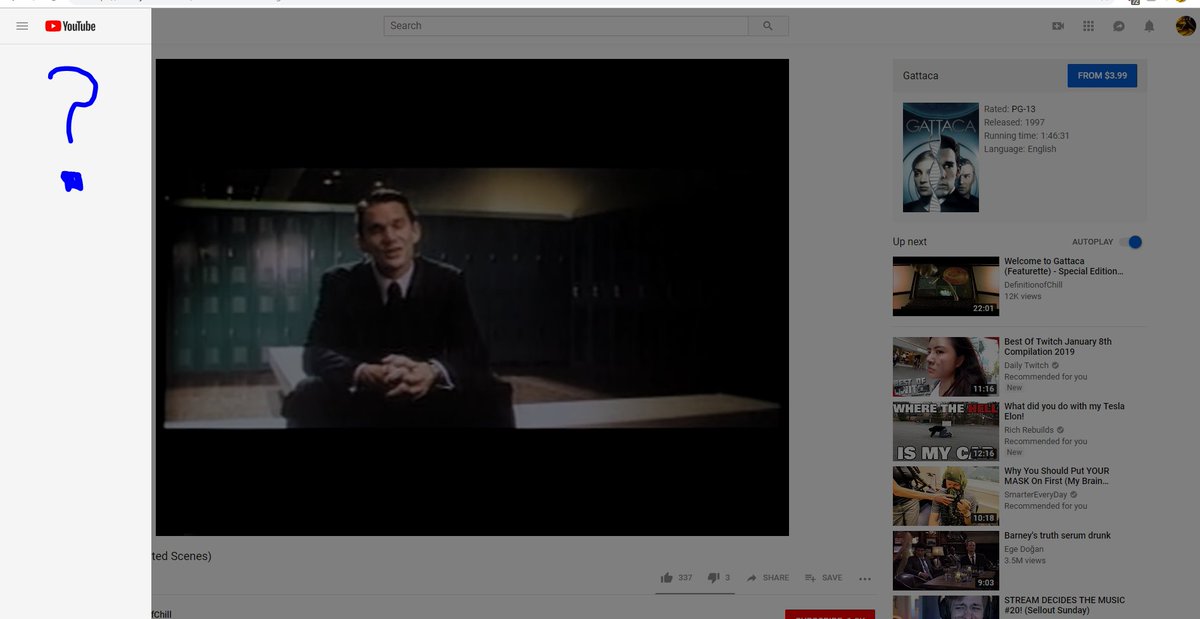Go to YouTube home via the logo

[x=70, y=26]
